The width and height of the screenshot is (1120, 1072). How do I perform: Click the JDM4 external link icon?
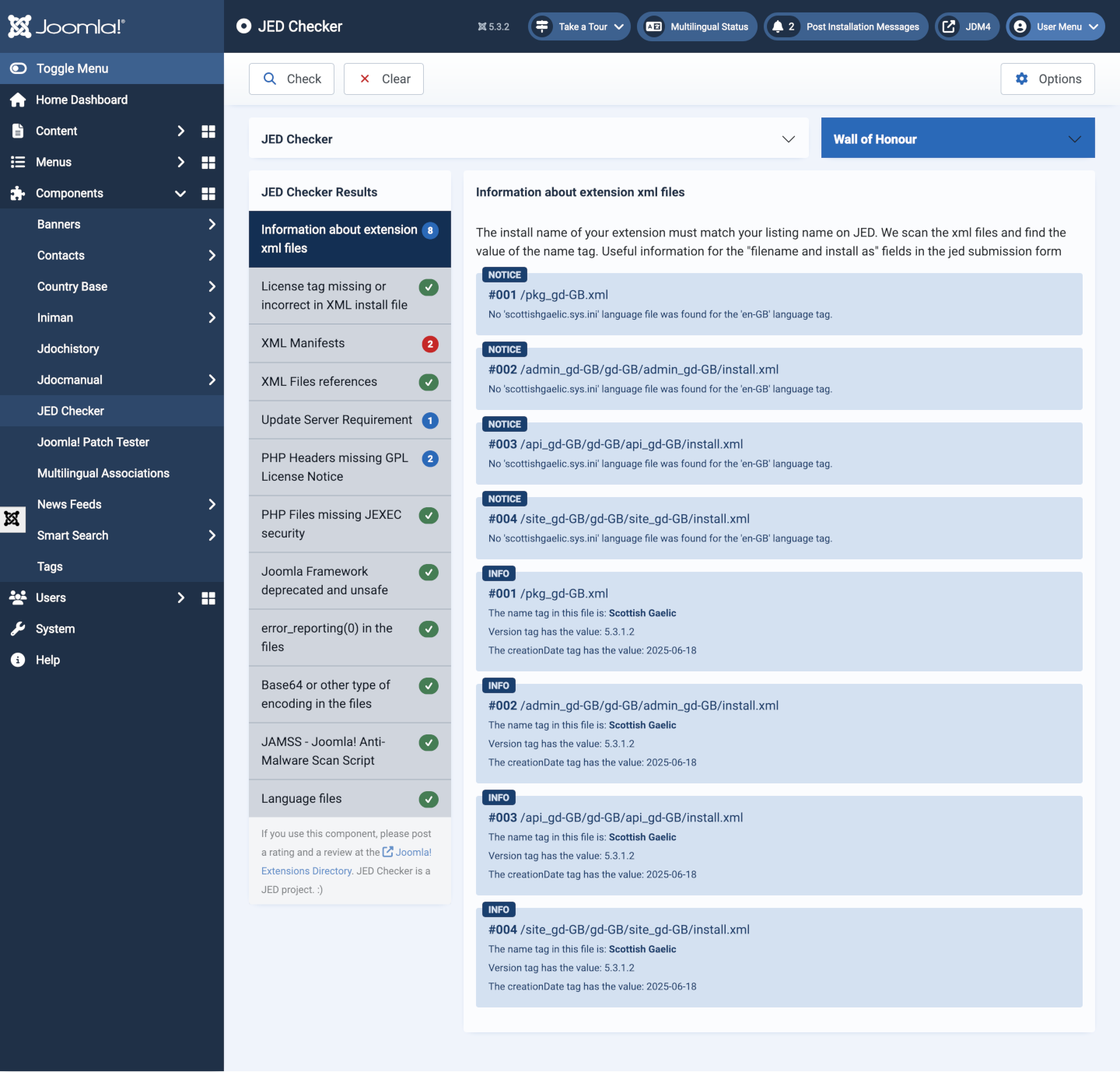click(949, 26)
